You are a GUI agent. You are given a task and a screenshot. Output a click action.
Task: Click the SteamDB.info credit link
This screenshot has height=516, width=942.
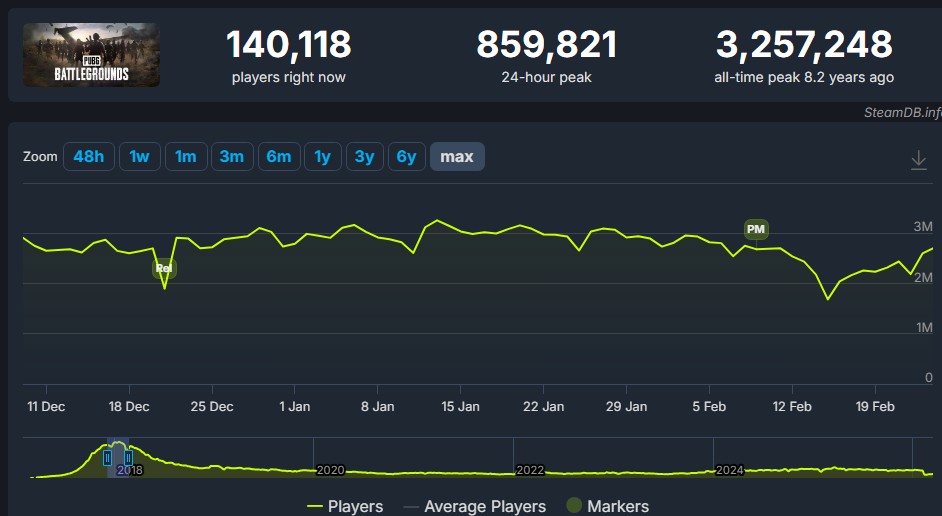pos(902,112)
